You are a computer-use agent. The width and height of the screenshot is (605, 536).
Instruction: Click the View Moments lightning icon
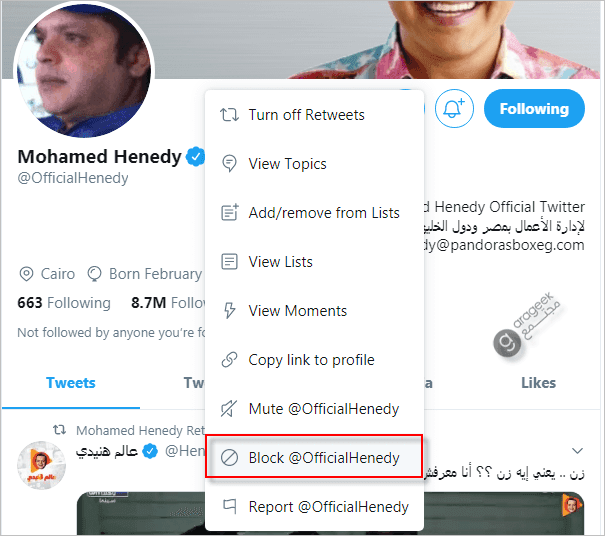pos(229,311)
